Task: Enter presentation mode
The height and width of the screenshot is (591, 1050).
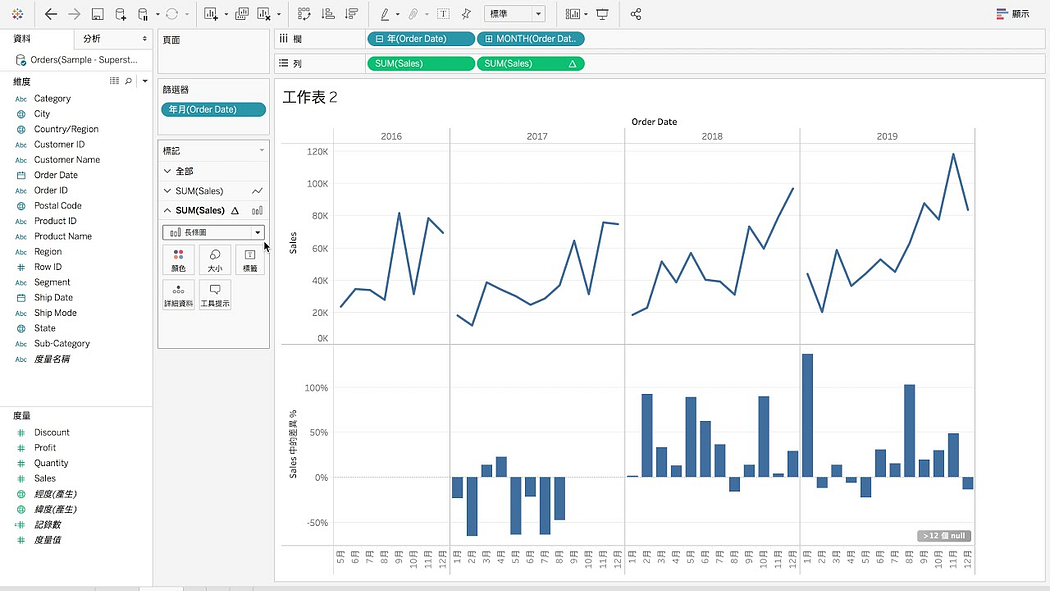Action: (602, 14)
